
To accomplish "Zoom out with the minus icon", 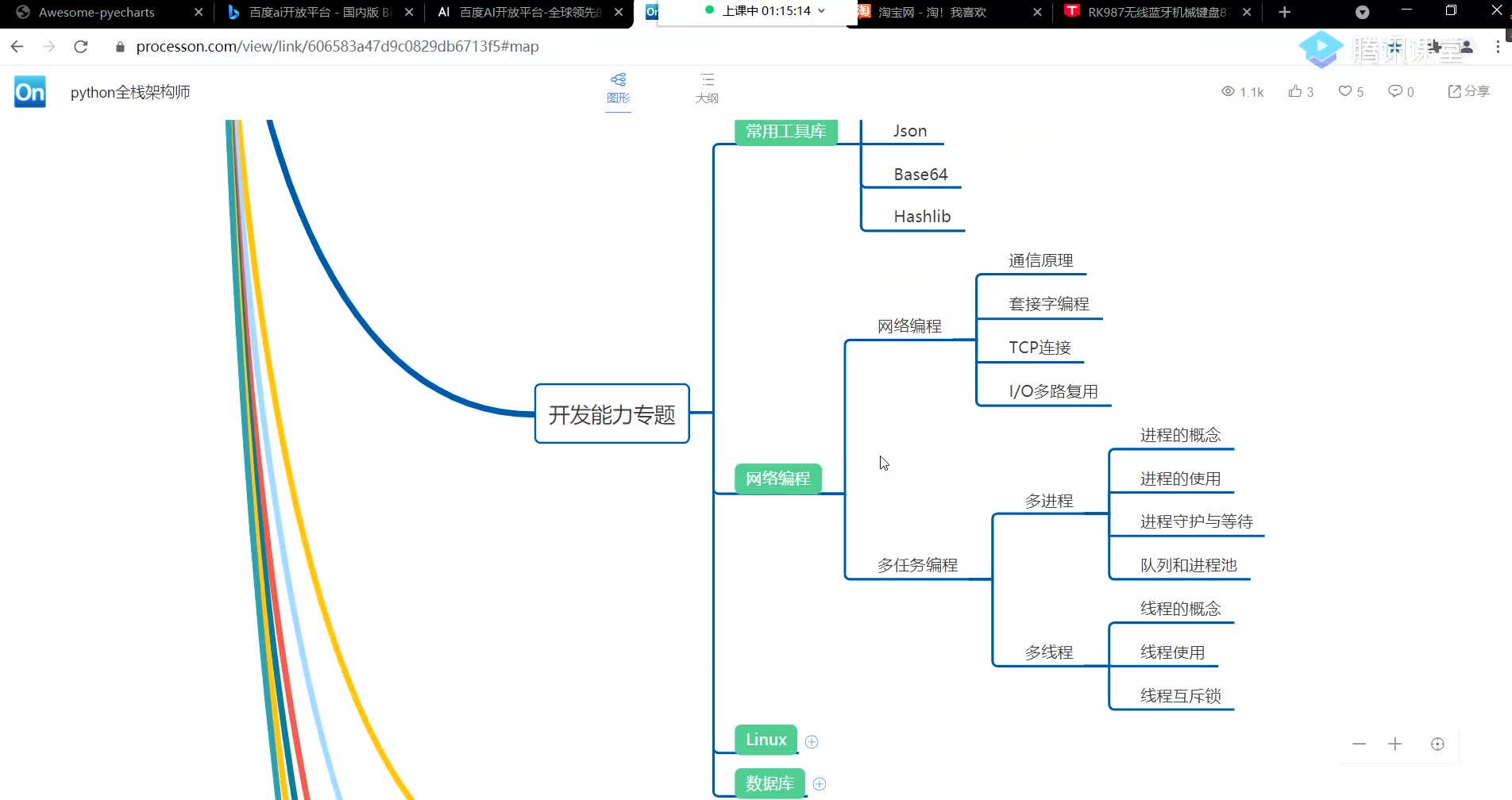I will click(x=1360, y=744).
